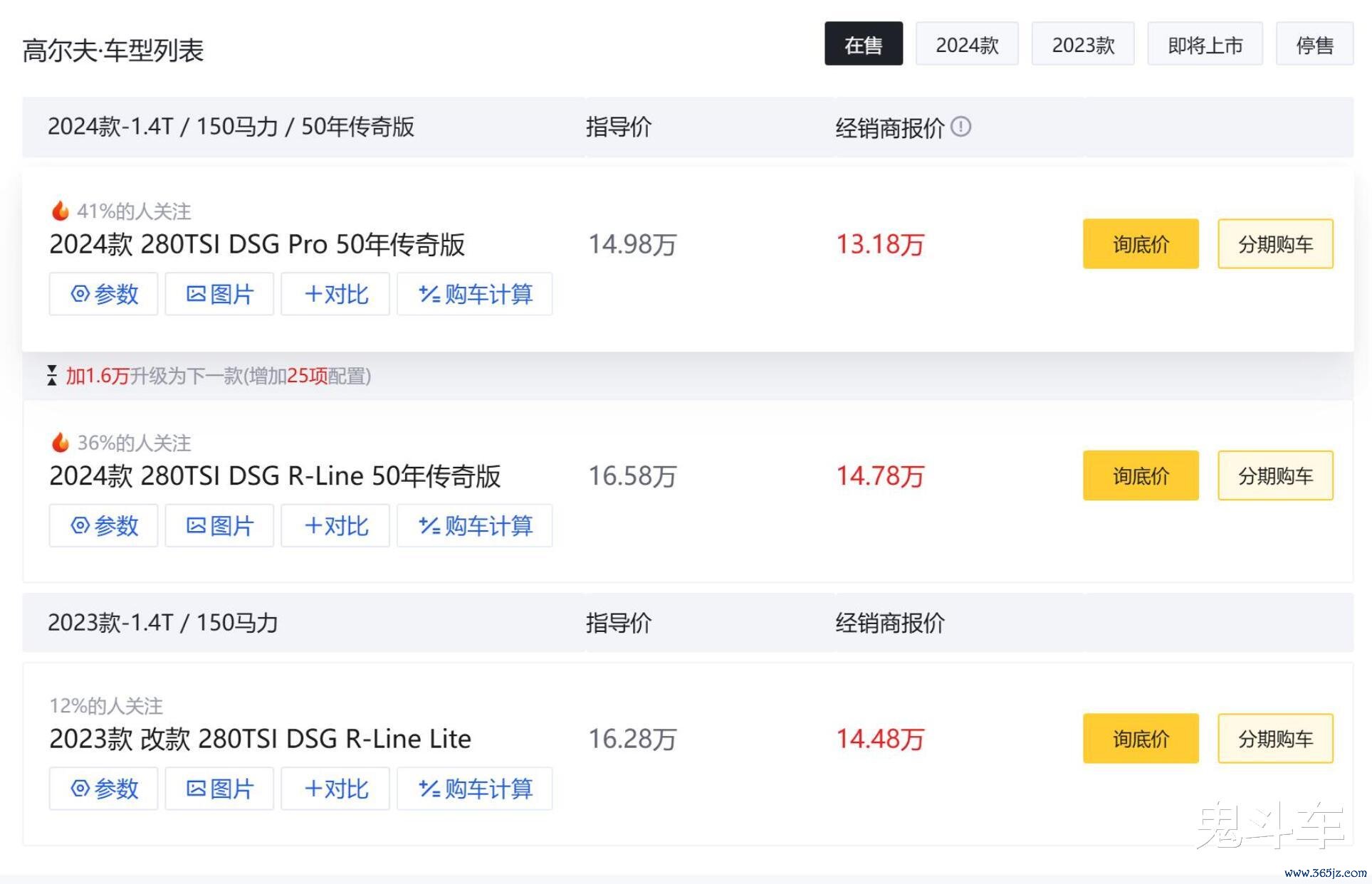Click 询底价 for 2023款 R-Line Lite
Screen dimensions: 1372x884
[1141, 739]
